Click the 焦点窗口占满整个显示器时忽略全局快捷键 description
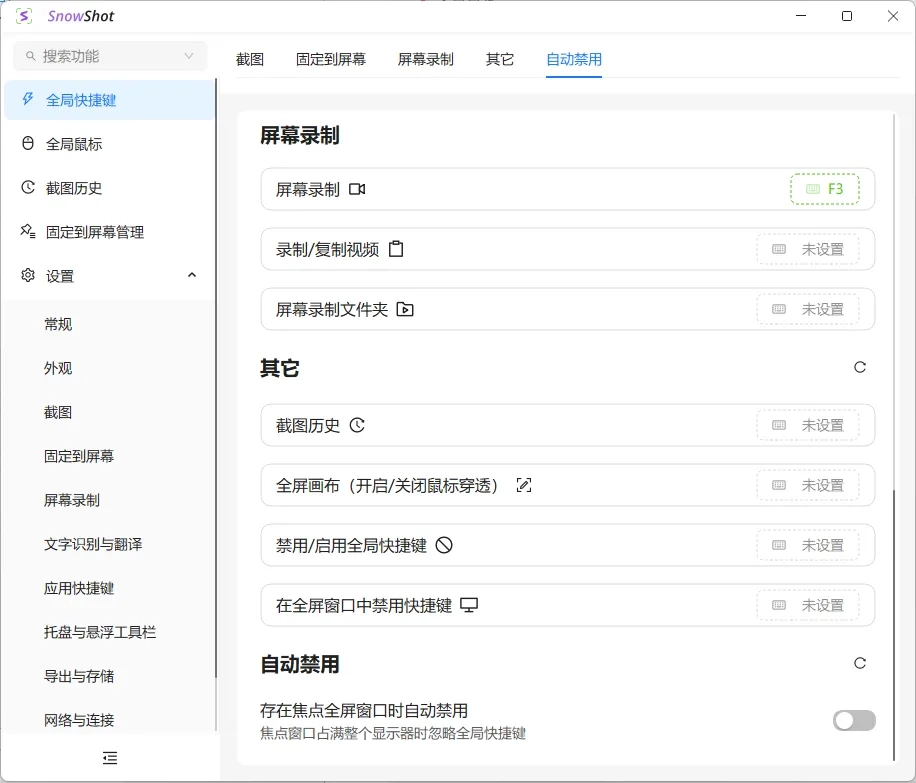The height and width of the screenshot is (783, 916). pyautogui.click(x=393, y=733)
